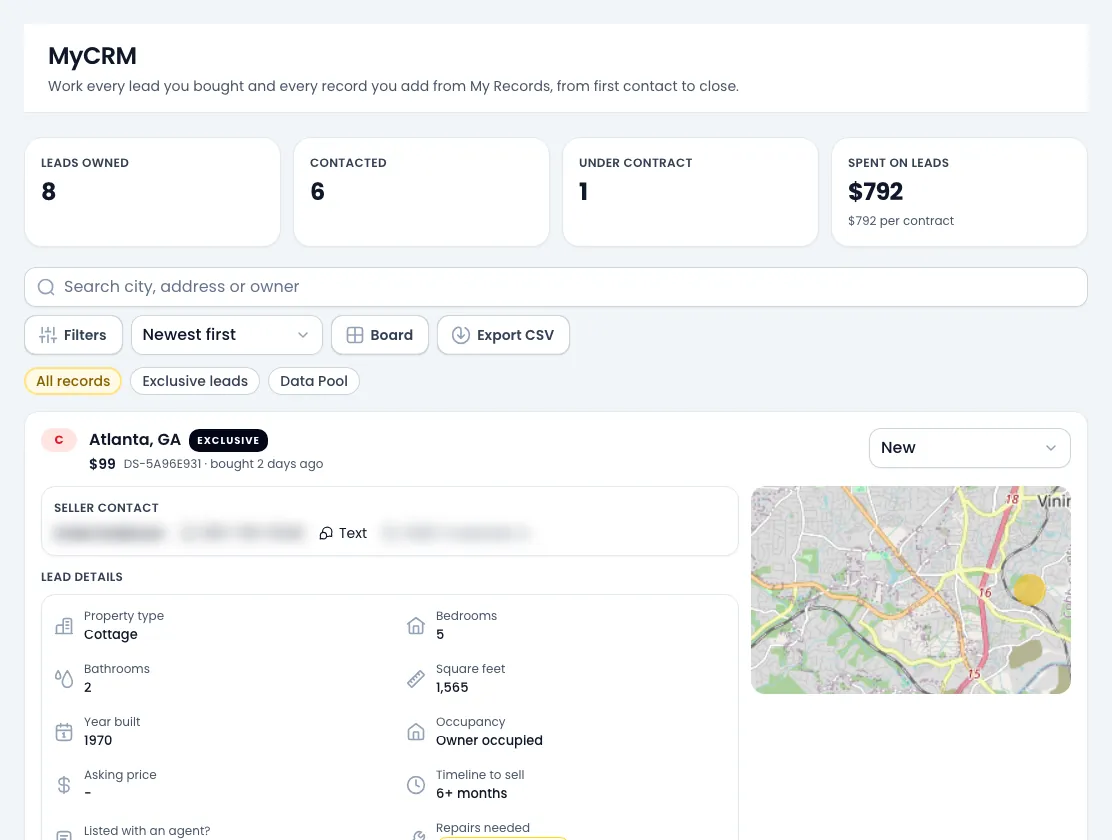
Task: Click the 'LEAD DETAILS' heading
Action: tap(82, 577)
